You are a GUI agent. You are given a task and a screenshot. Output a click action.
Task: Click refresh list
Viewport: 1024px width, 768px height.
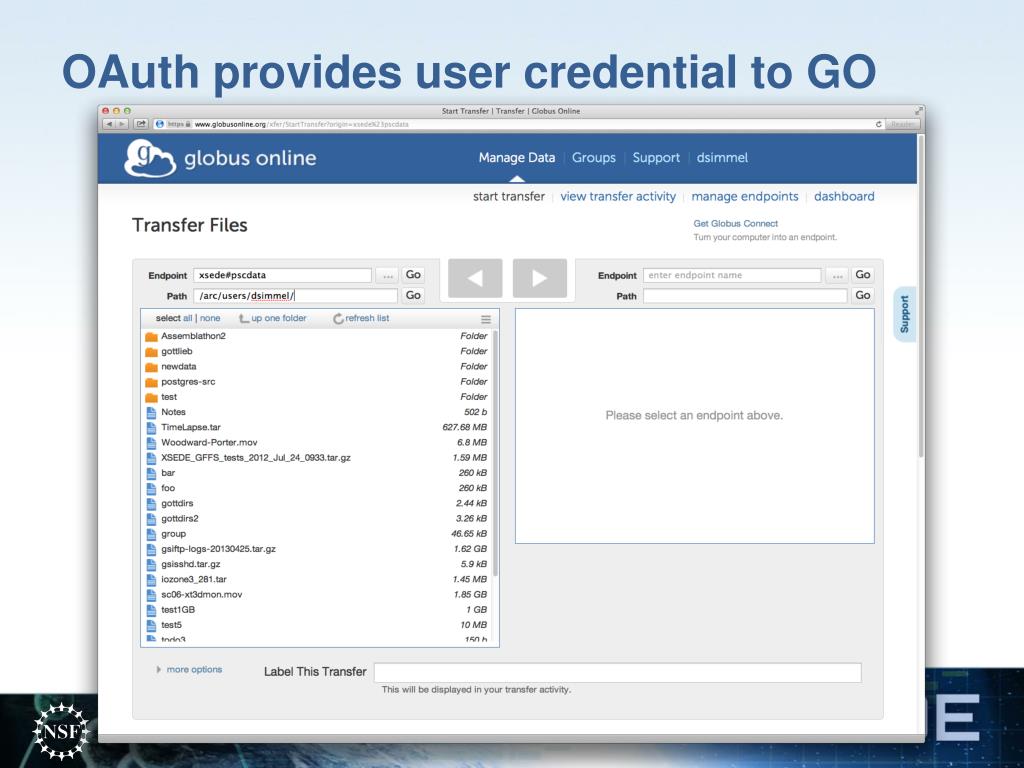pos(361,318)
